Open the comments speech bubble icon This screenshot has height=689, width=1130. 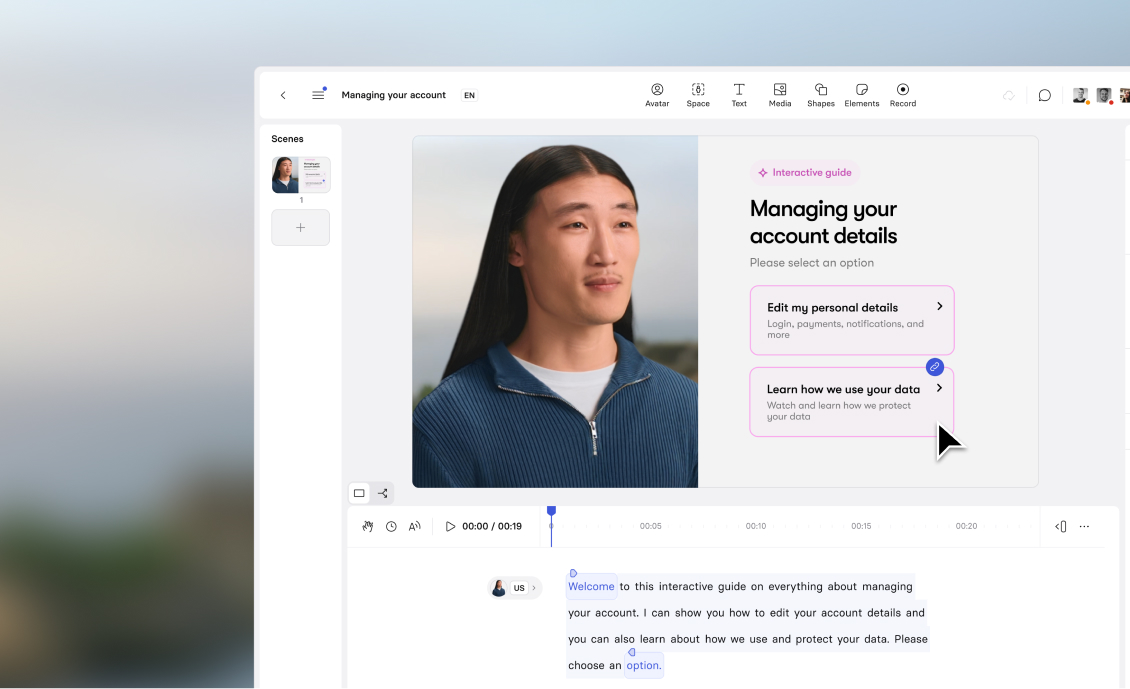pos(1044,95)
